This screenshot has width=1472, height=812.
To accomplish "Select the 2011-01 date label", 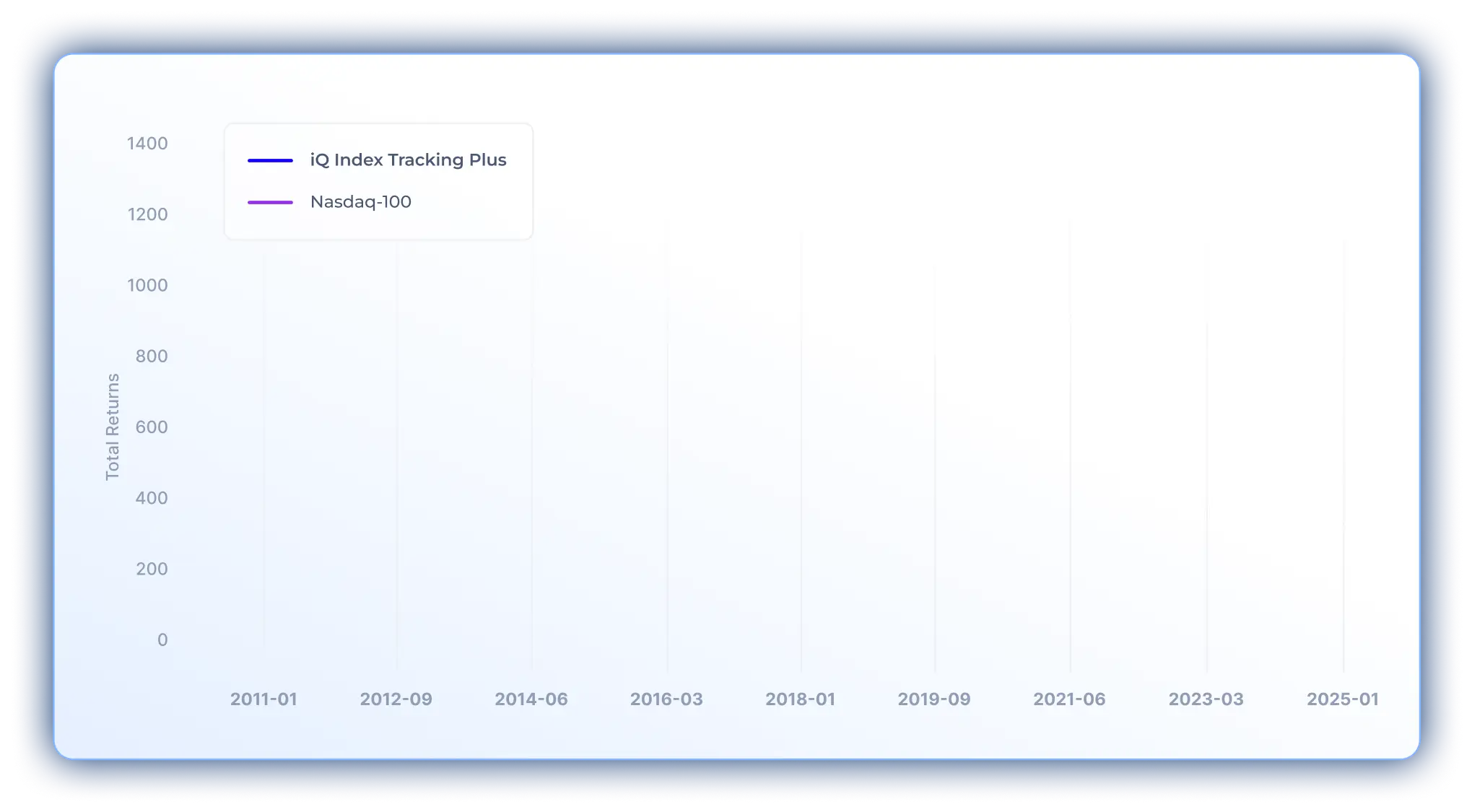I will pyautogui.click(x=264, y=699).
